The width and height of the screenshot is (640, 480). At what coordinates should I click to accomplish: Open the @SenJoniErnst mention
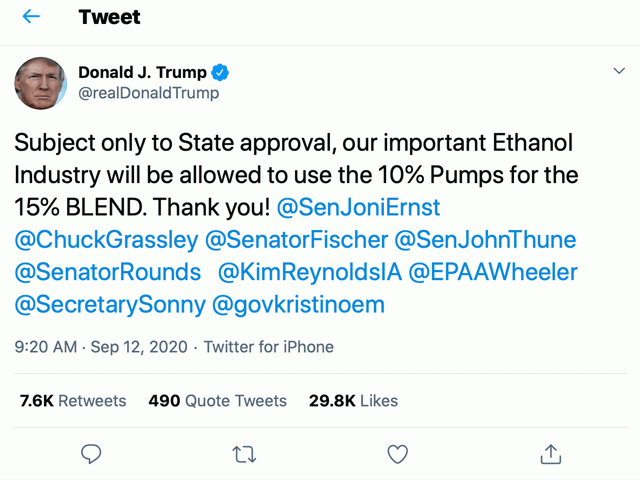355,207
